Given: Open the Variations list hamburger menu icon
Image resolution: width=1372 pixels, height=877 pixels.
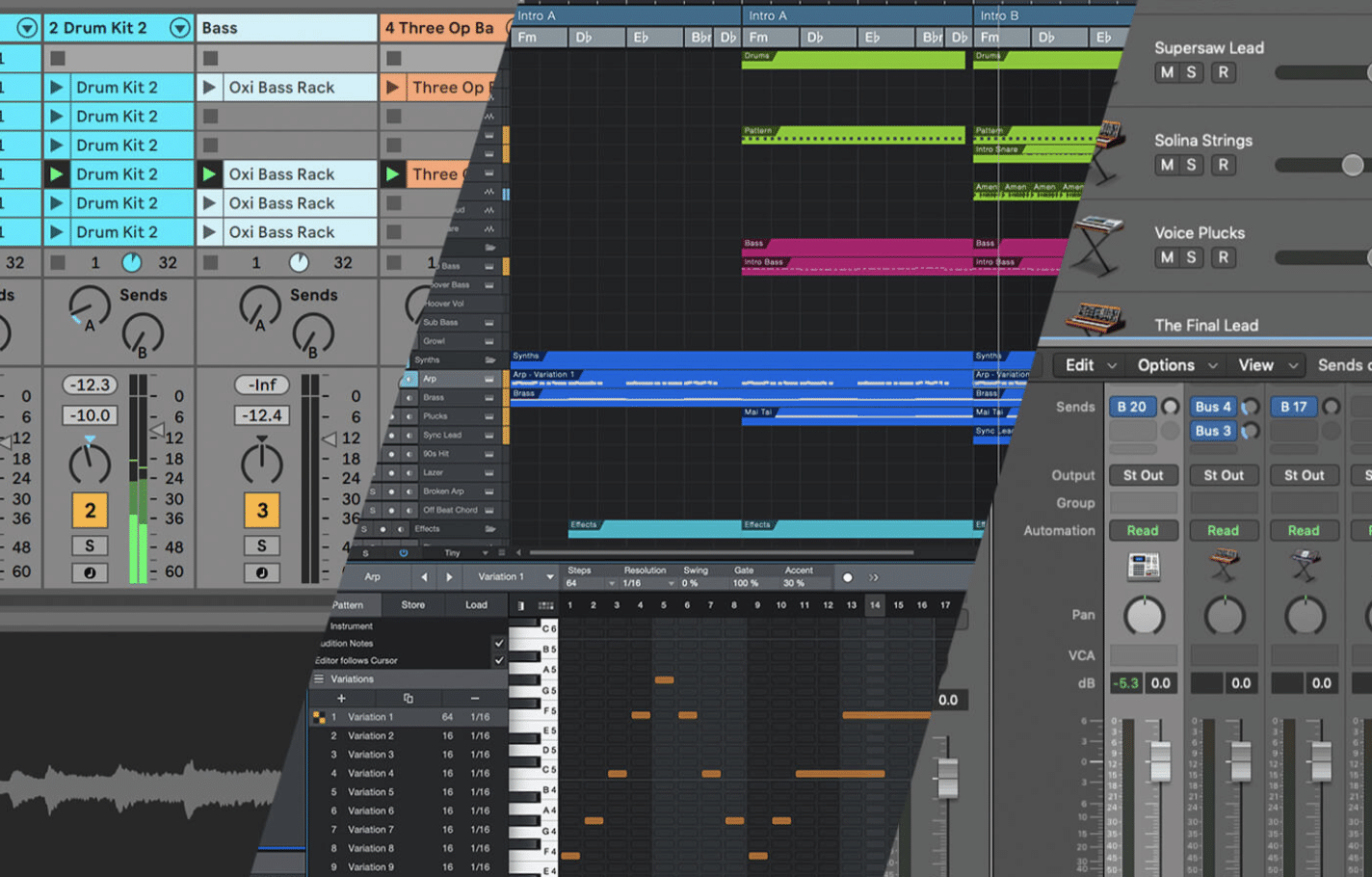Looking at the screenshot, I should coord(319,678).
